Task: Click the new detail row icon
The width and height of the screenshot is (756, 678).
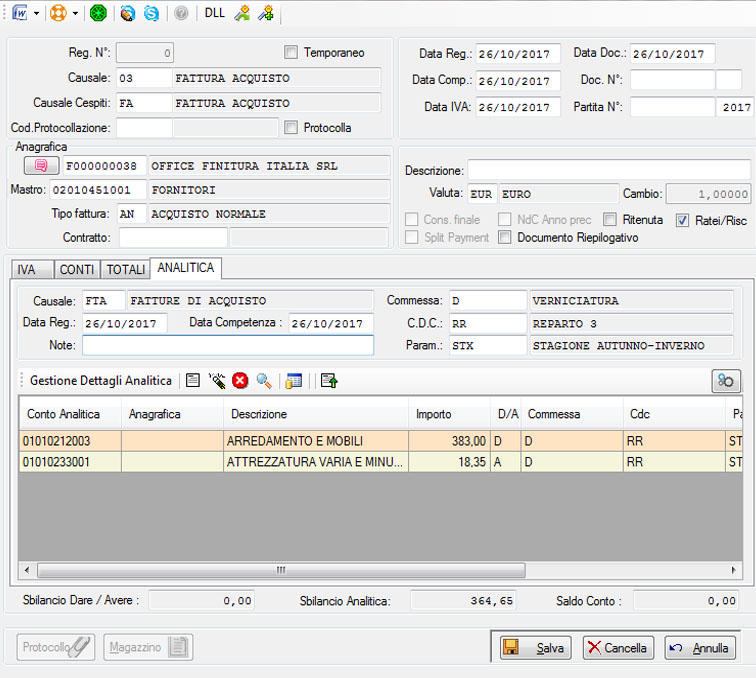Action: click(x=193, y=380)
